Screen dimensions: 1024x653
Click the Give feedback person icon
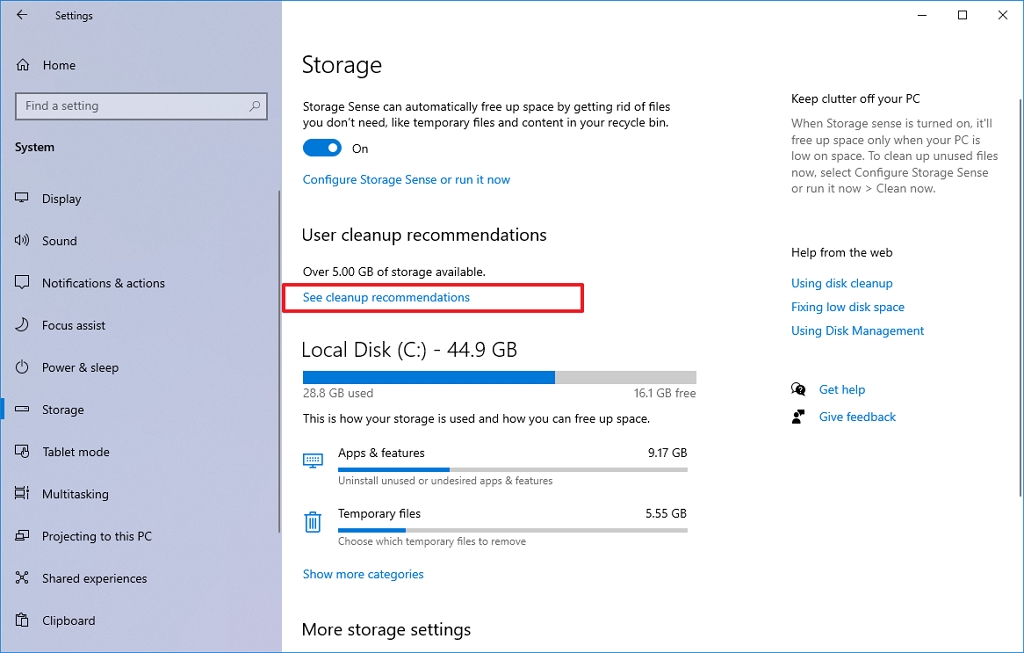click(798, 417)
